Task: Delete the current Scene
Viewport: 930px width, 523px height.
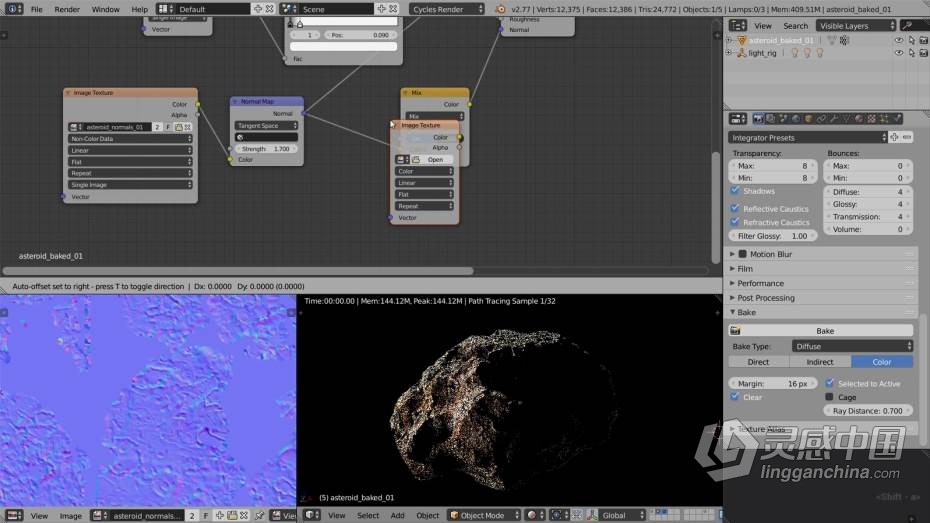Action: pyautogui.click(x=393, y=9)
